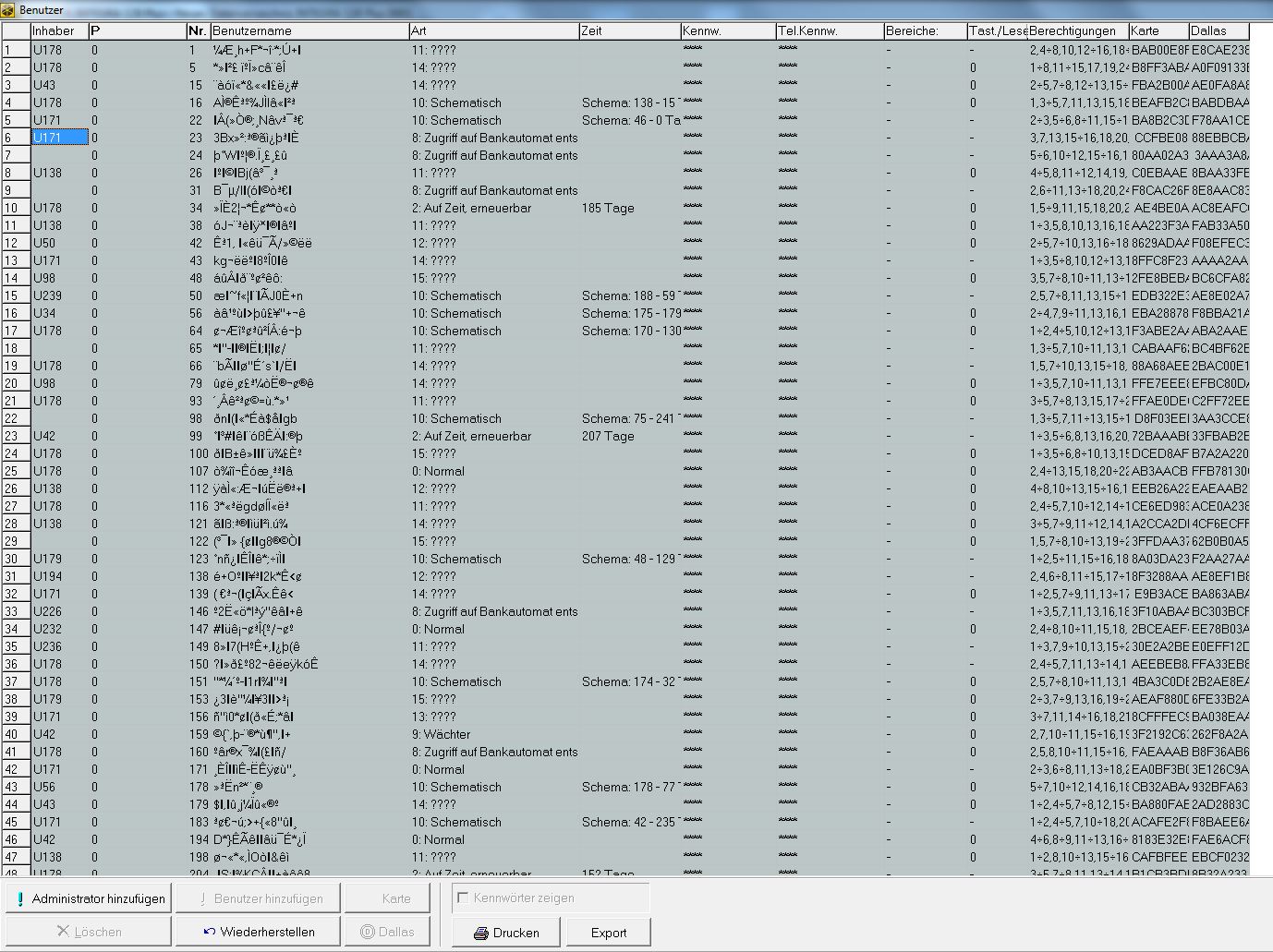
Task: Sort by the Inhaber column header
Action: 59,30
